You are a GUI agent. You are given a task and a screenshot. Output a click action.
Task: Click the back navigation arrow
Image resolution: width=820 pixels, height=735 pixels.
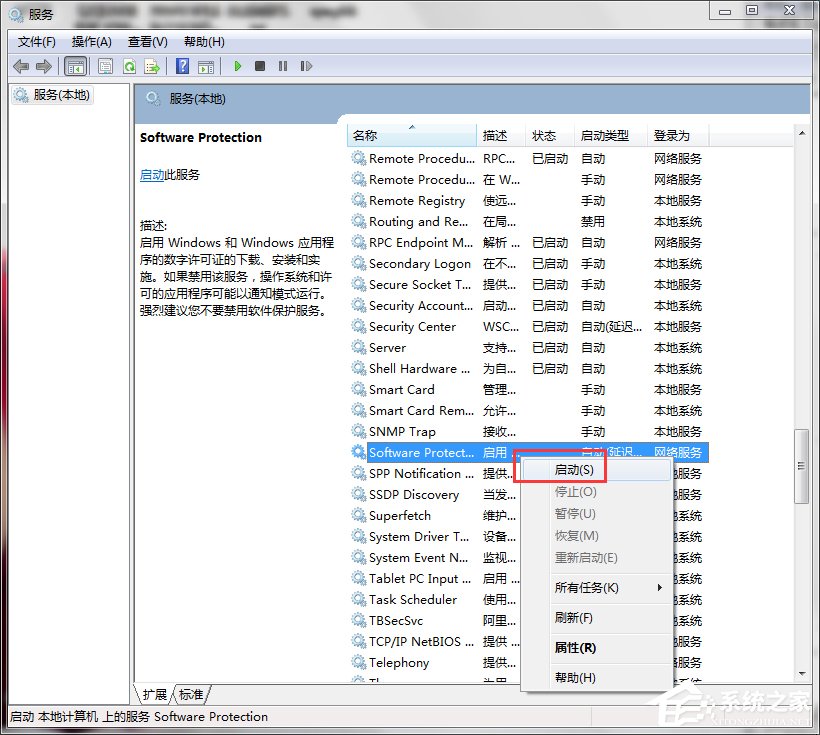pyautogui.click(x=20, y=66)
